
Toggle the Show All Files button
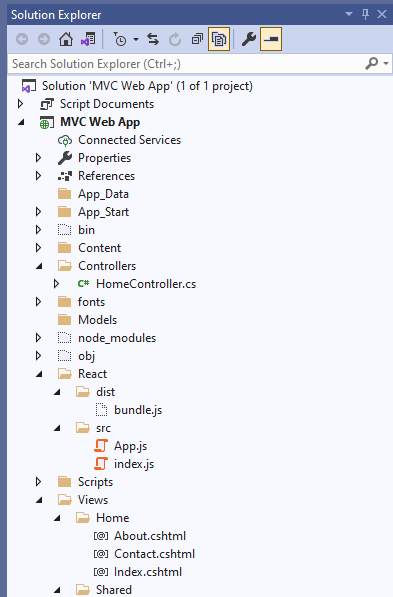click(x=219, y=39)
